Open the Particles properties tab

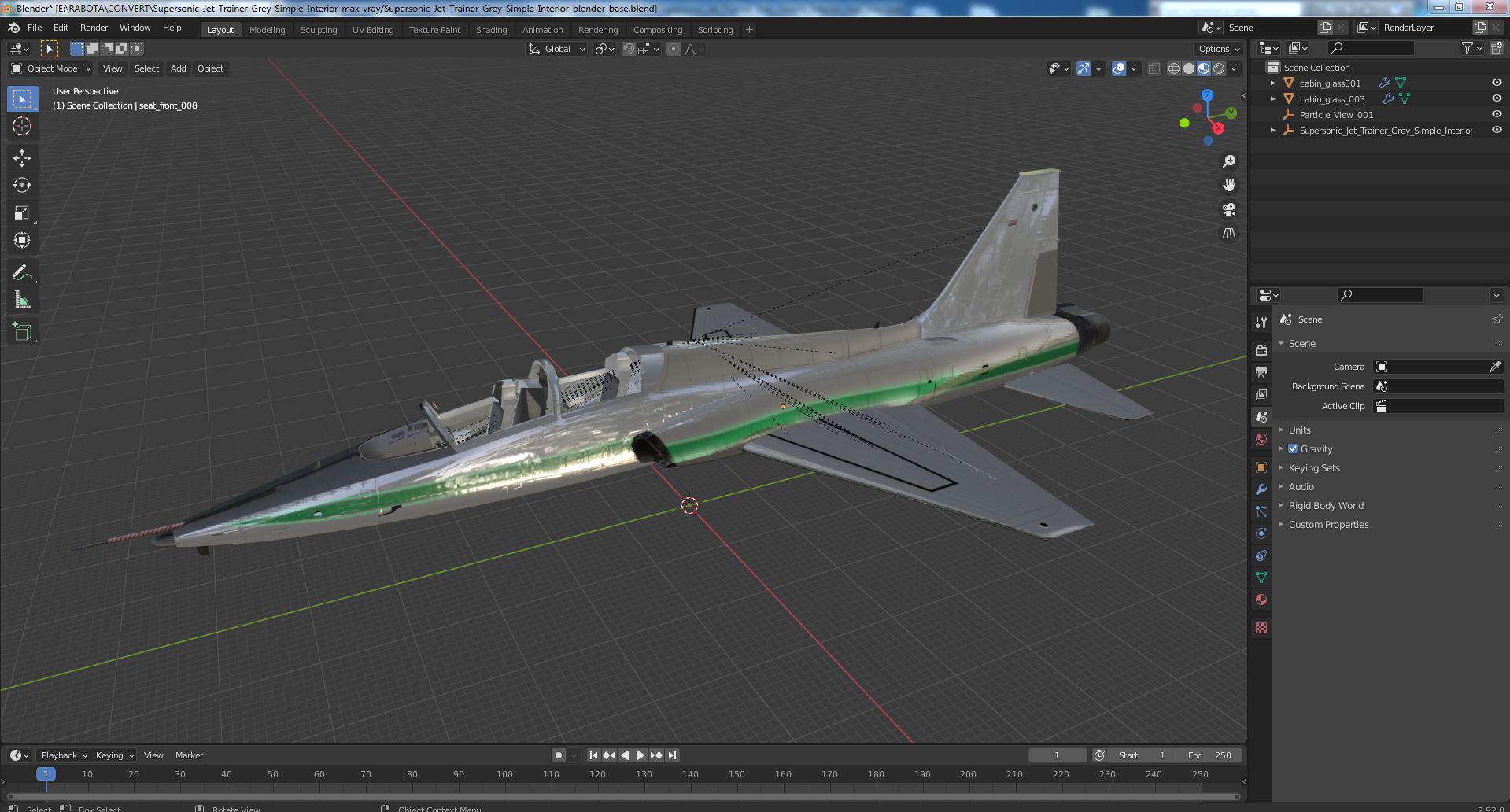click(1261, 511)
